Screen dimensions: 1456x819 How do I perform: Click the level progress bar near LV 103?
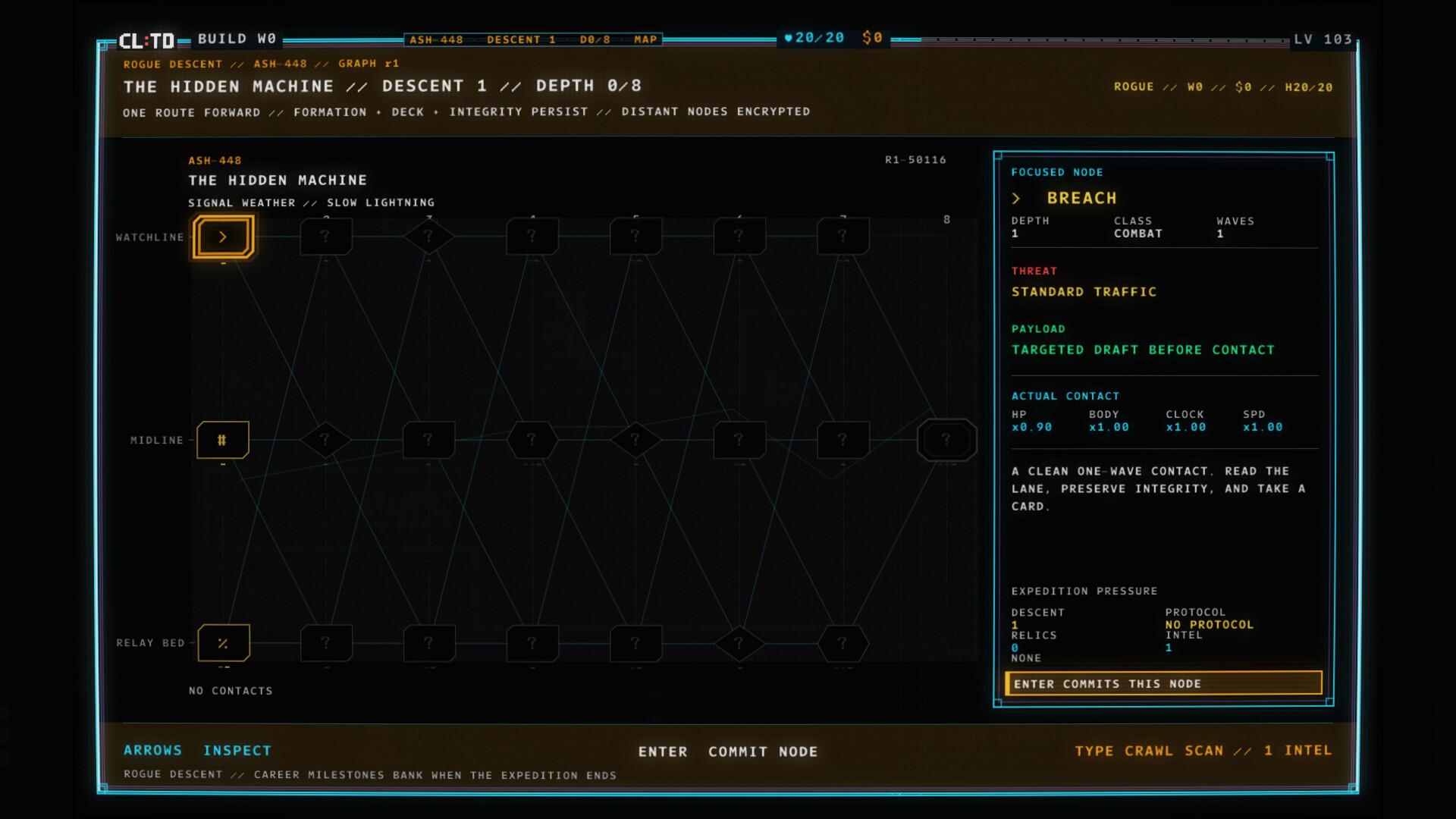(x=1090, y=39)
